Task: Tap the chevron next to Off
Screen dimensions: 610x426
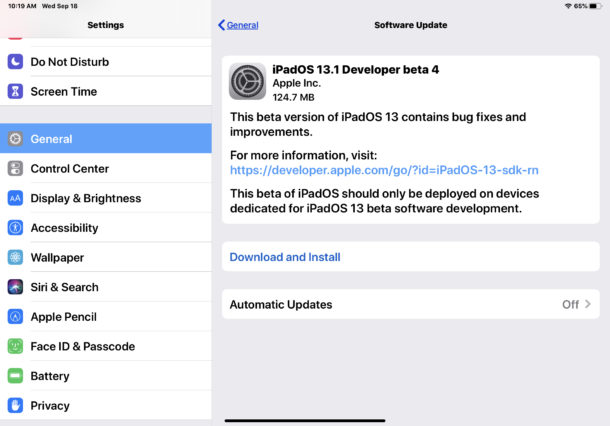Action: 588,304
